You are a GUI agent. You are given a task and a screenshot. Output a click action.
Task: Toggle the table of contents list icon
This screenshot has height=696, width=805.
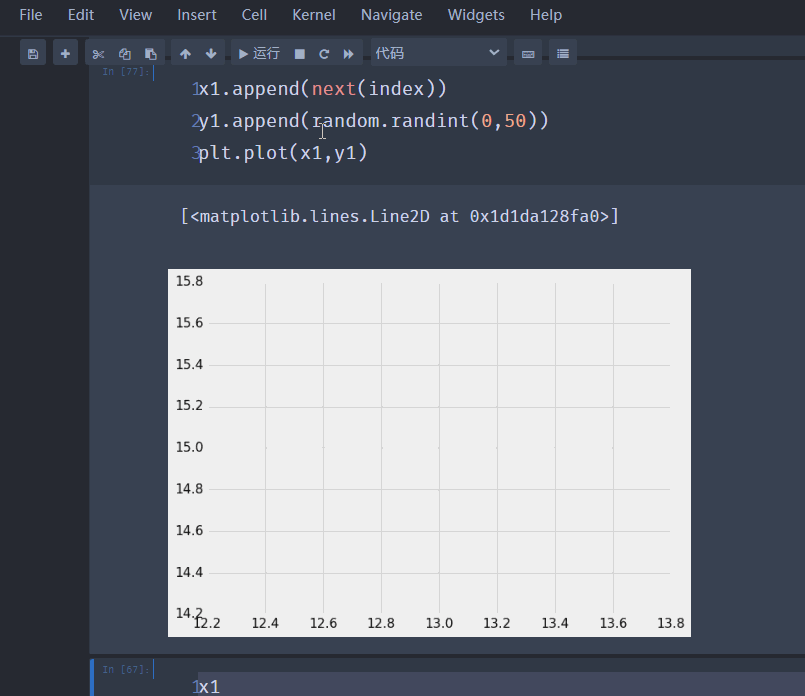pyautogui.click(x=563, y=53)
